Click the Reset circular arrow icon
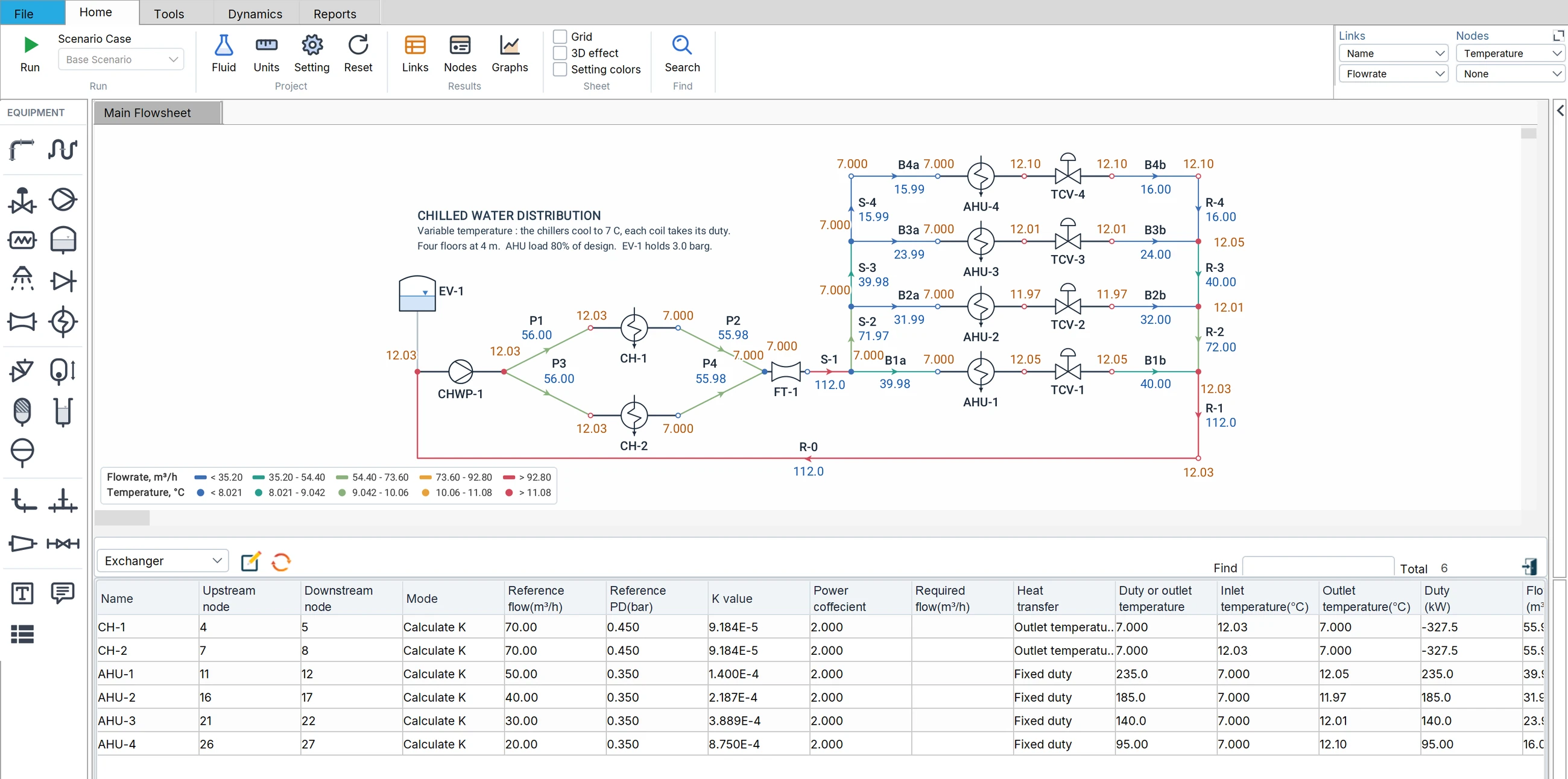Screen dimensions: 1568x779 click(358, 45)
